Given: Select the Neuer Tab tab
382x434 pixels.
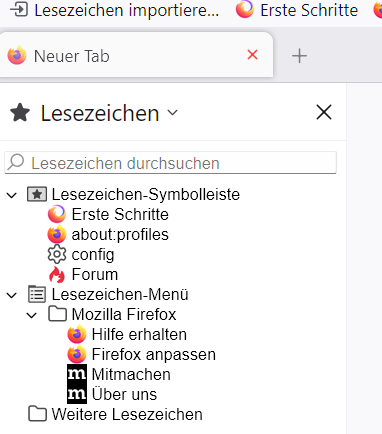Looking at the screenshot, I should 136,56.
